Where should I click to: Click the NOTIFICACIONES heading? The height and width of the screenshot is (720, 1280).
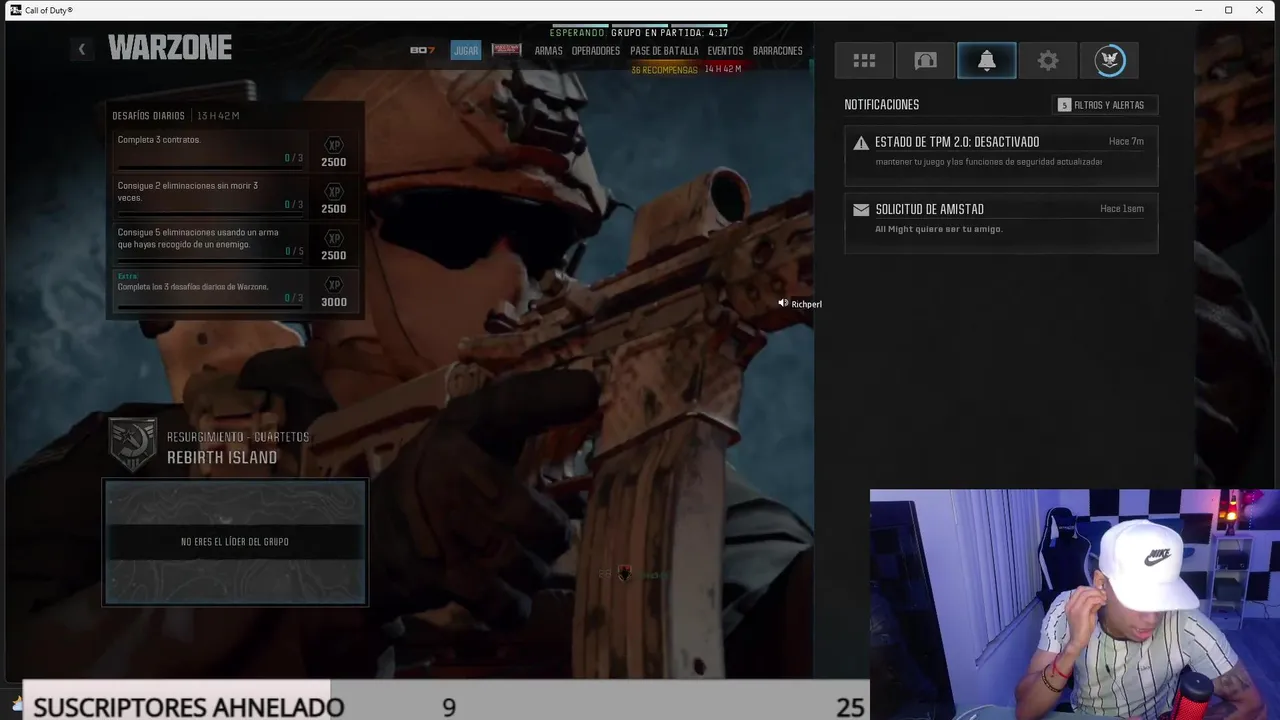tap(881, 105)
